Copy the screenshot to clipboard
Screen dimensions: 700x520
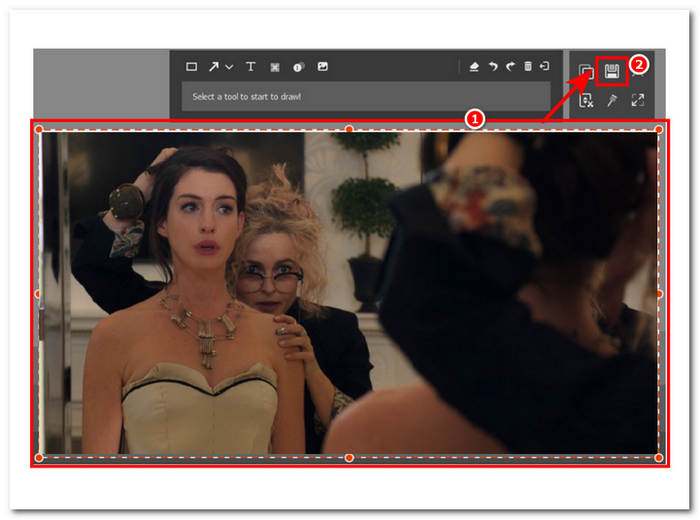tap(586, 71)
